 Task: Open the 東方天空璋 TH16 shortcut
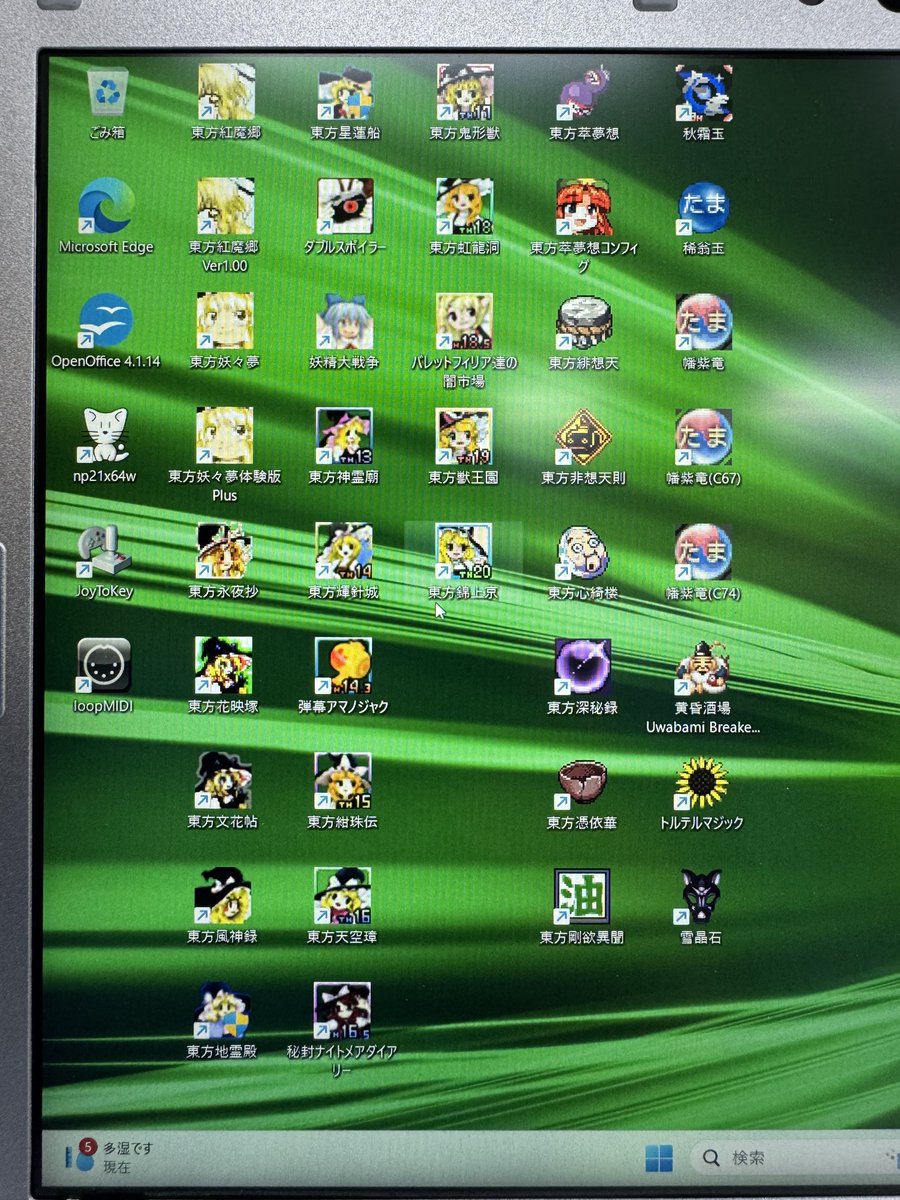click(x=342, y=895)
